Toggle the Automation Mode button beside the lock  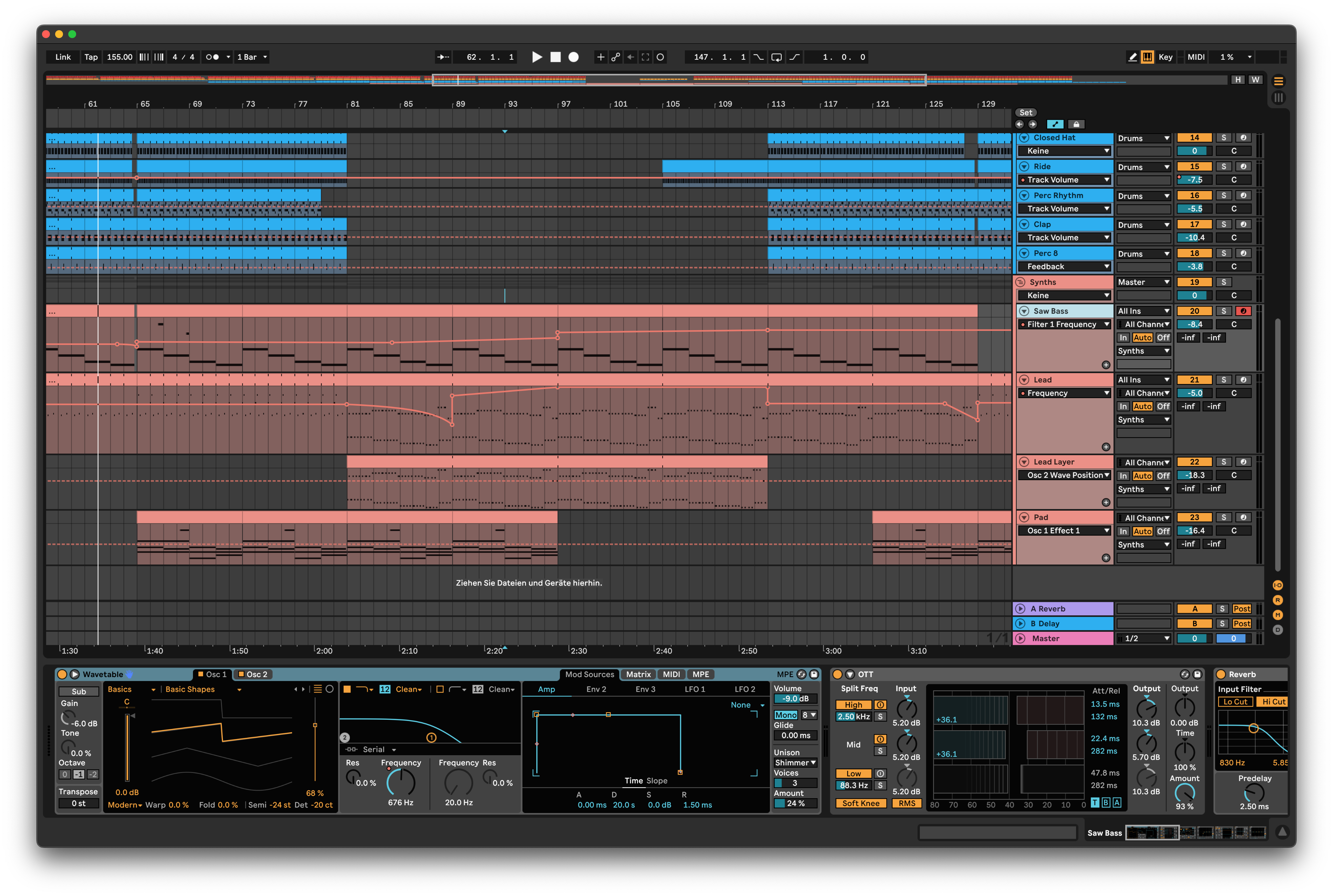[x=1055, y=124]
